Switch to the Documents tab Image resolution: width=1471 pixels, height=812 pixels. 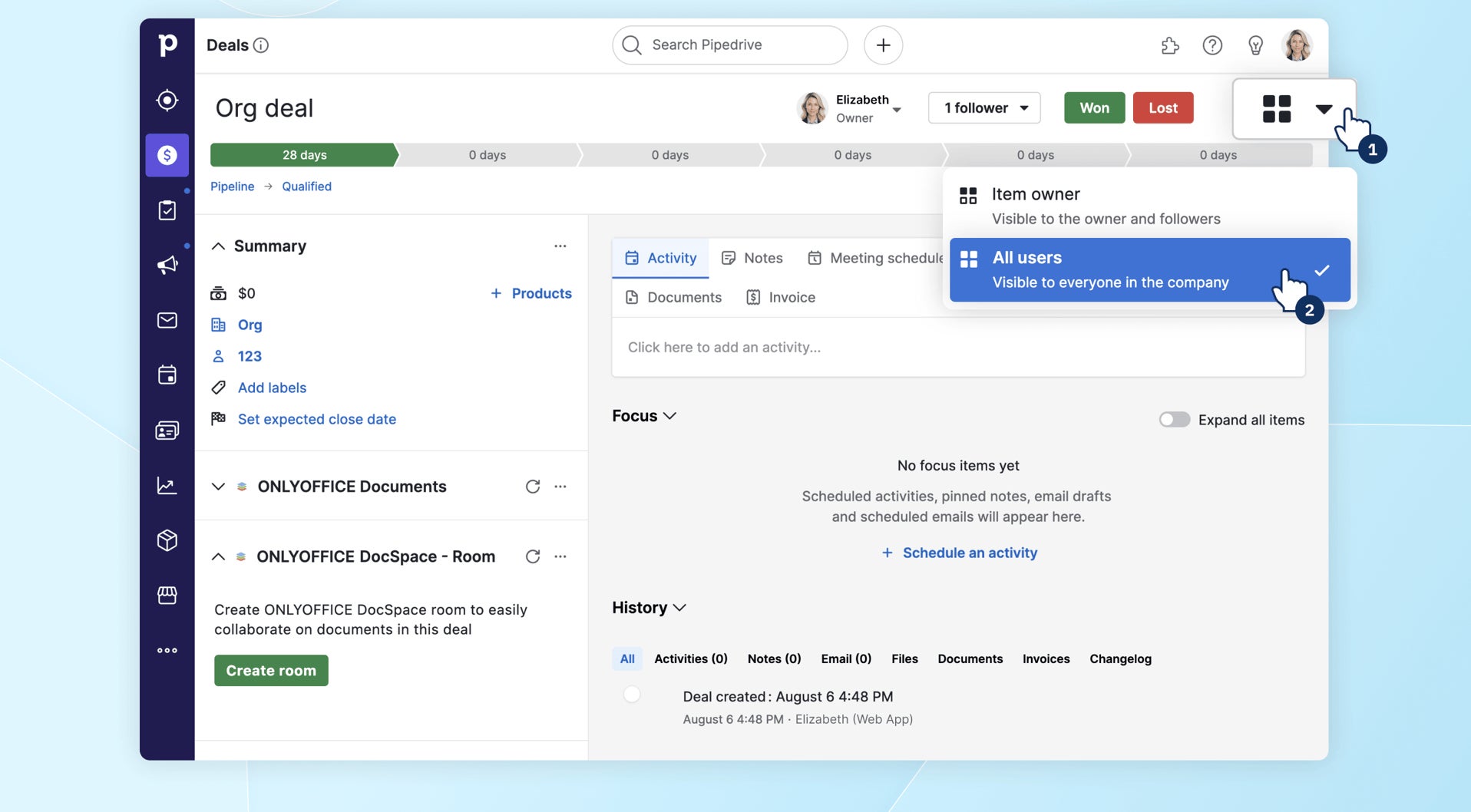point(673,298)
